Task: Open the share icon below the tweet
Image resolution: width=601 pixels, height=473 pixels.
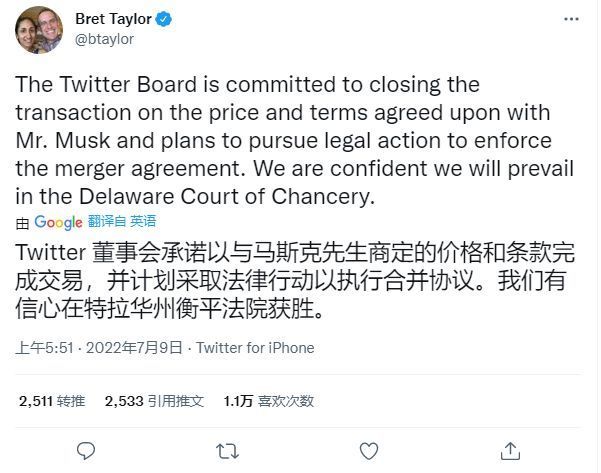Action: 511,451
